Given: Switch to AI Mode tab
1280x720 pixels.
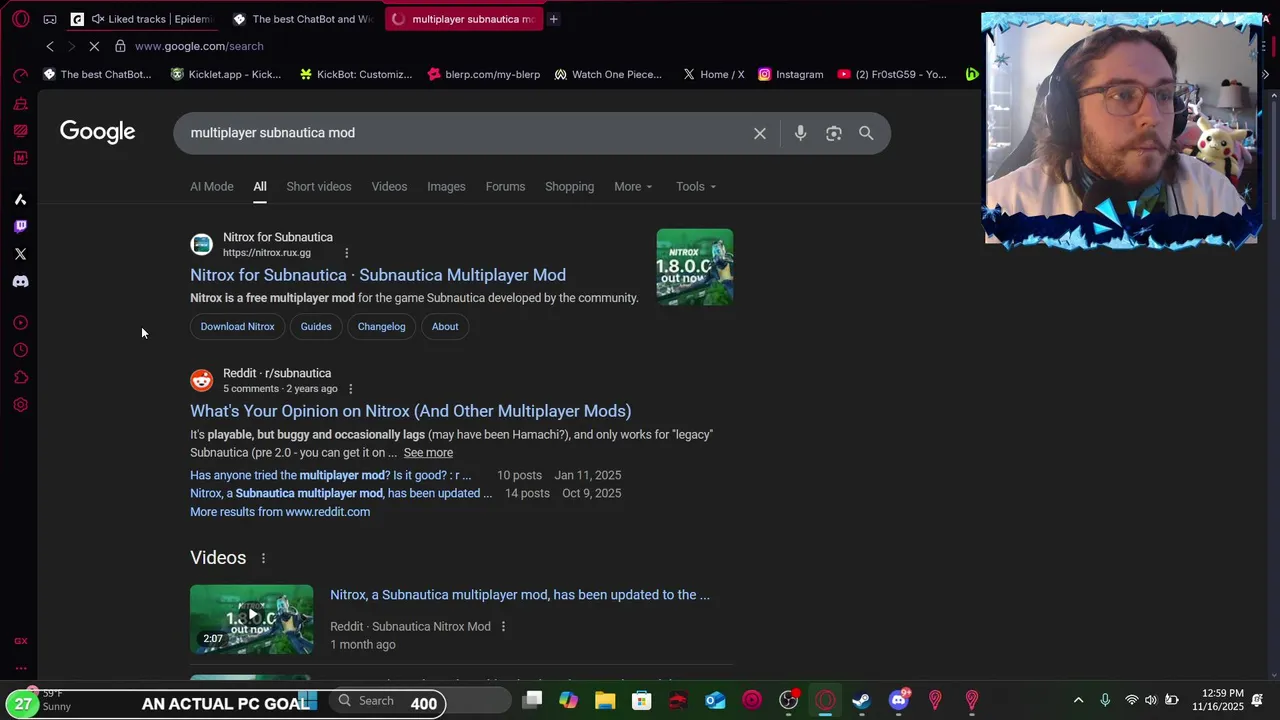Looking at the screenshot, I should 212,187.
